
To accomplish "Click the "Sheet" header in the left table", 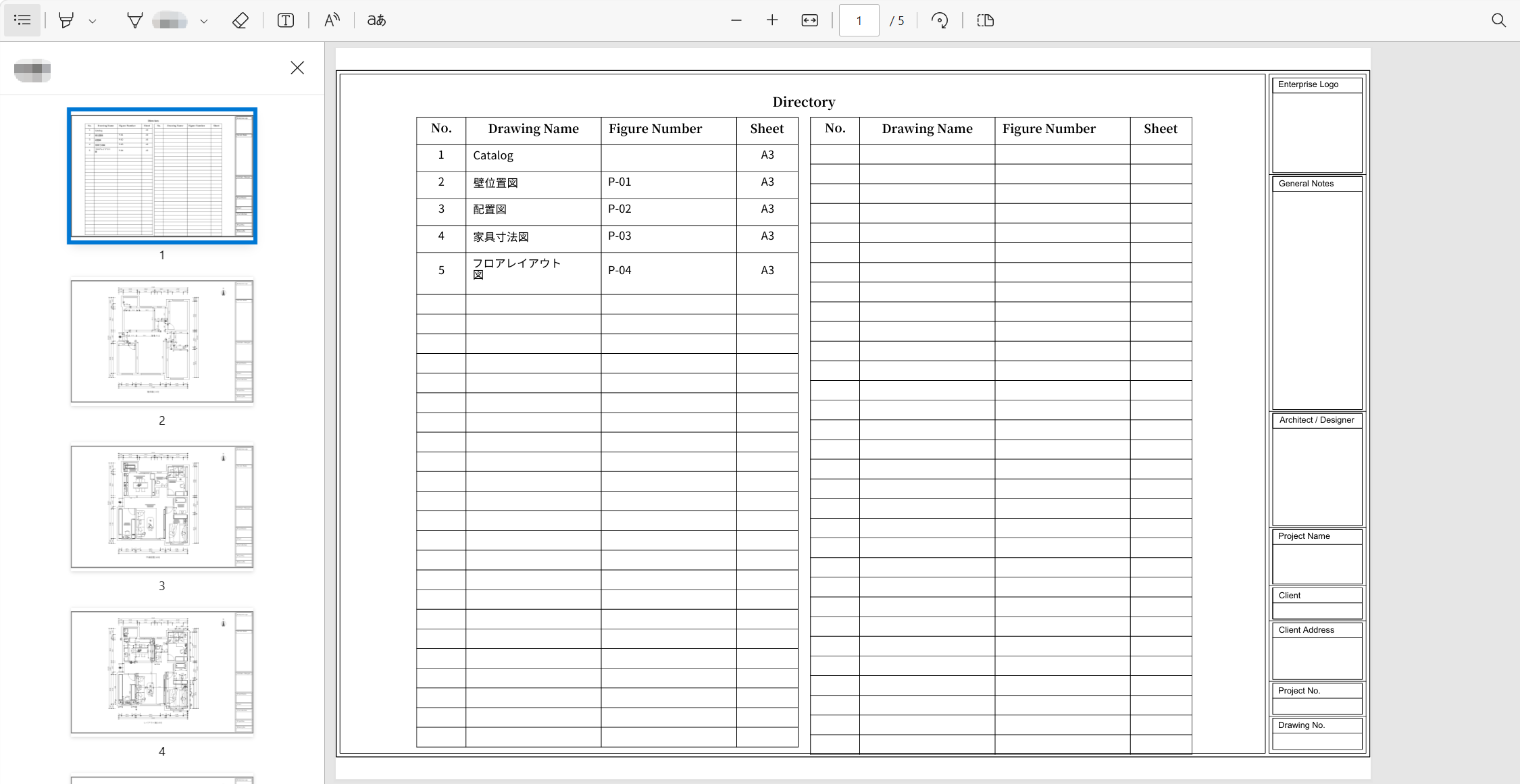I will 767,129.
